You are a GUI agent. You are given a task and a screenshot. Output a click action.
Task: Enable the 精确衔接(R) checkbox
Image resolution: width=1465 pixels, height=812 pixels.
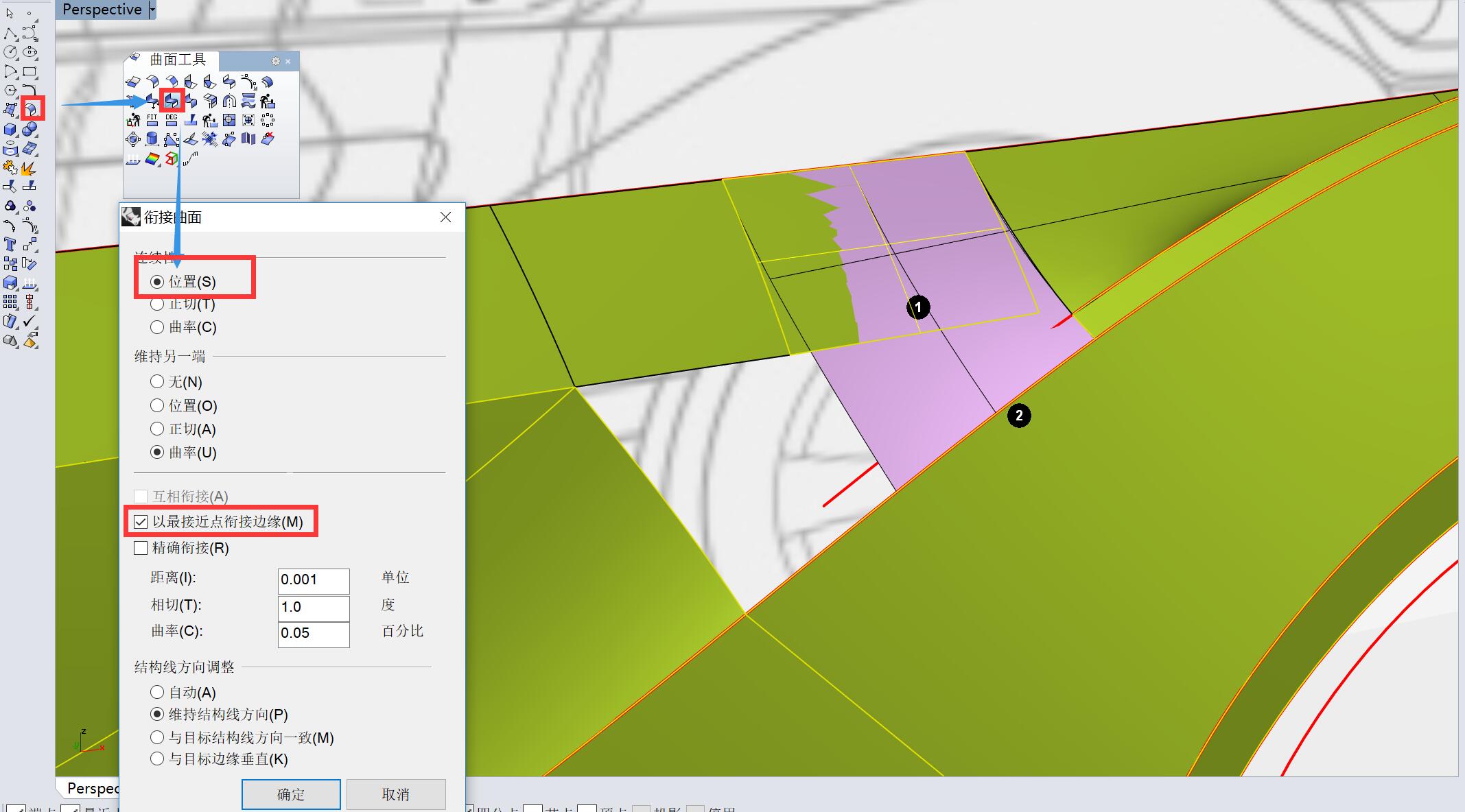(x=141, y=548)
